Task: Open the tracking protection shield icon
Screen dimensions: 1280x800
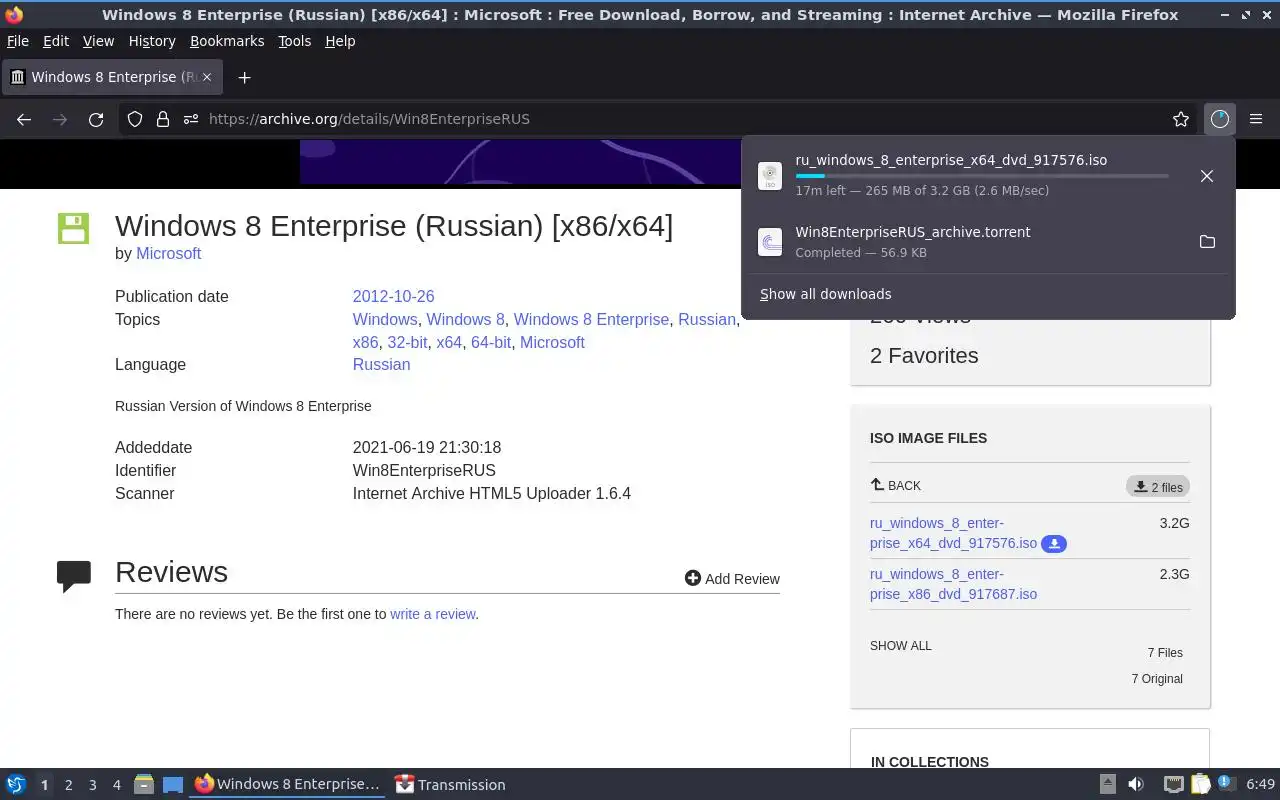Action: (x=135, y=119)
